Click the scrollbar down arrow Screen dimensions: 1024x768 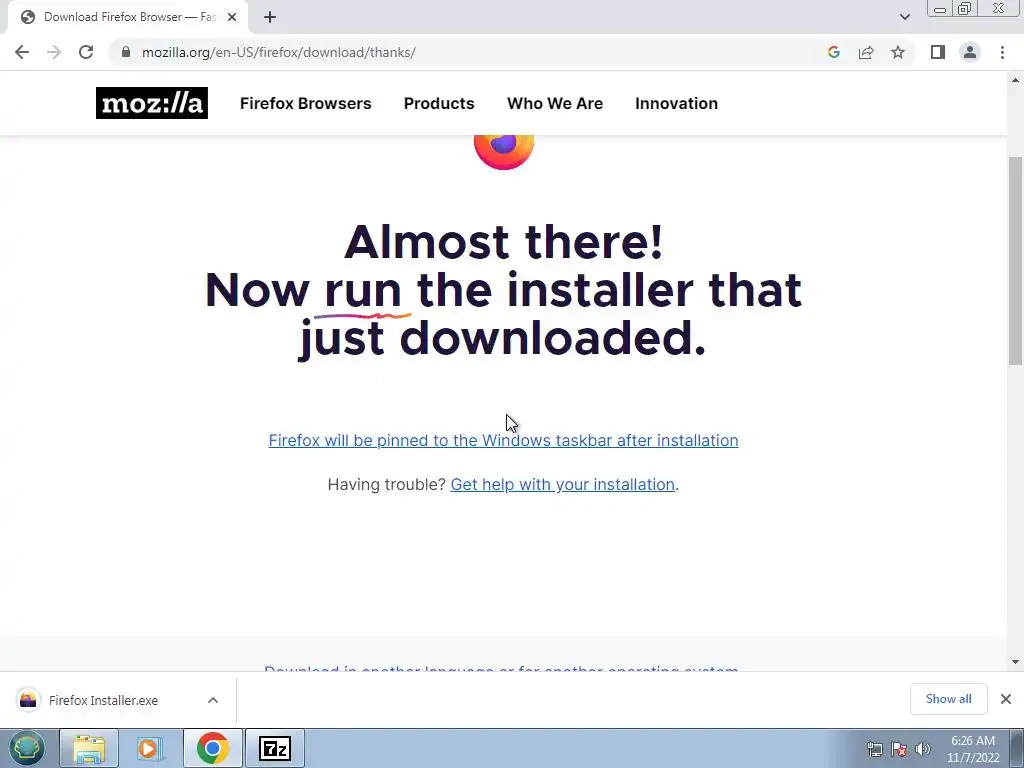point(1016,662)
